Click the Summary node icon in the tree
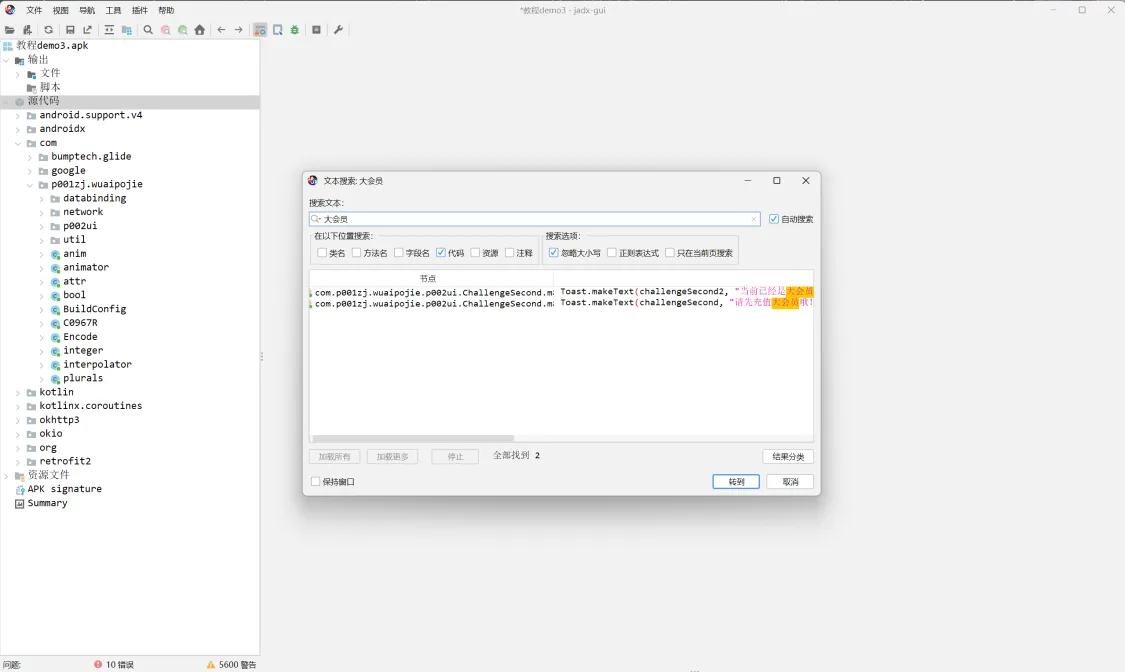Viewport: 1125px width, 672px height. pos(19,503)
